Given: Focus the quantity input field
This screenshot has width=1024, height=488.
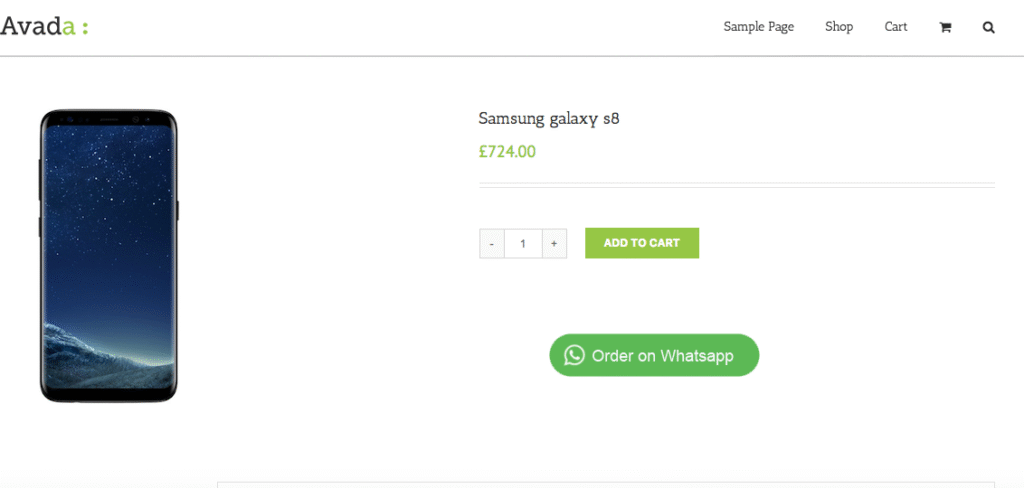Looking at the screenshot, I should point(523,243).
